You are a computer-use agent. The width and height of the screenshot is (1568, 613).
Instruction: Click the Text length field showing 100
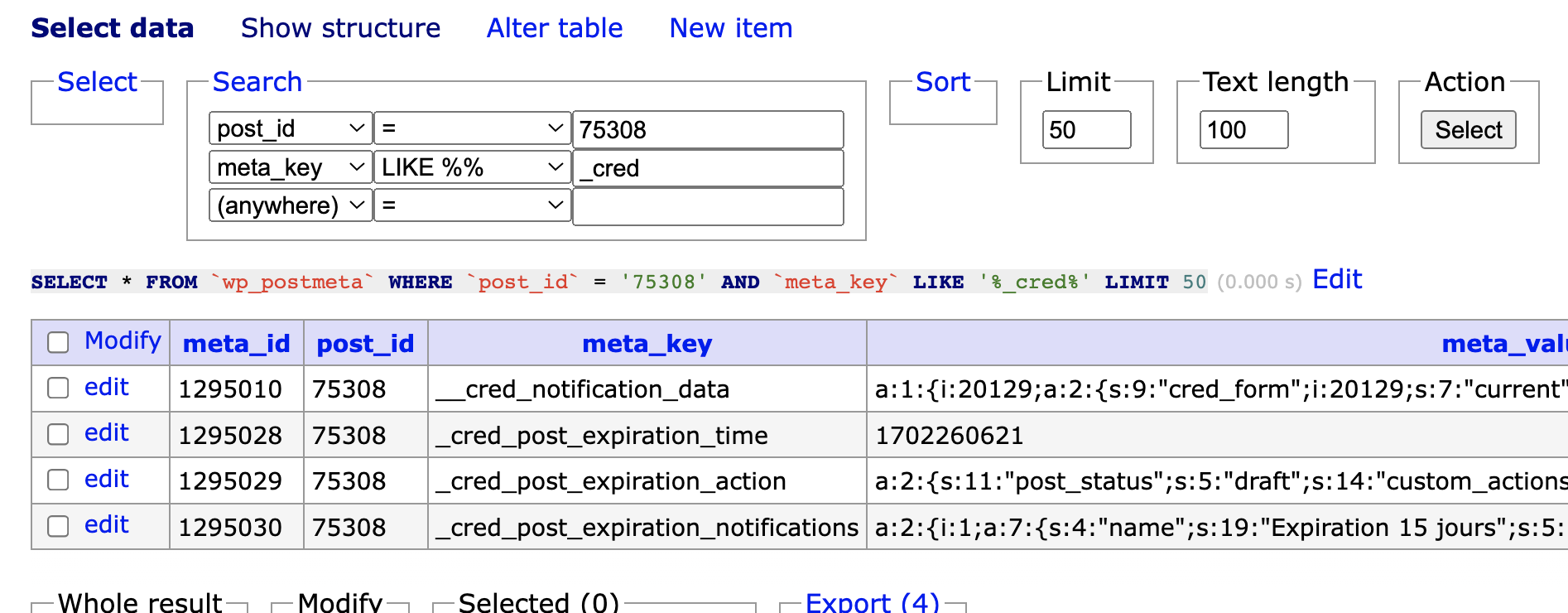[x=1243, y=129]
